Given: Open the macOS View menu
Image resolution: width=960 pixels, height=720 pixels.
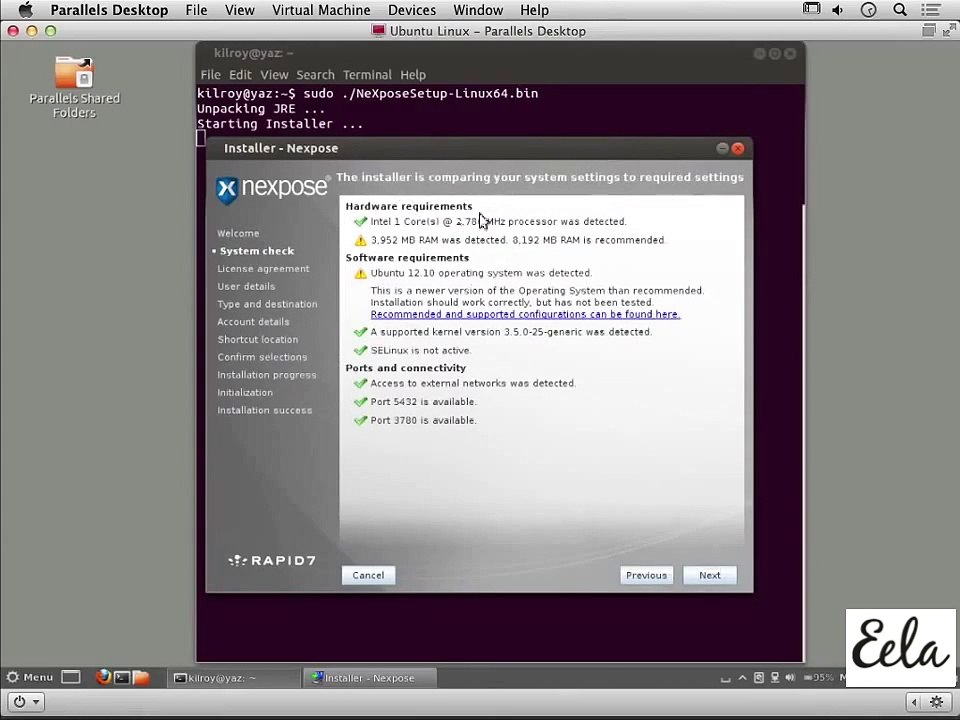Looking at the screenshot, I should point(239,10).
